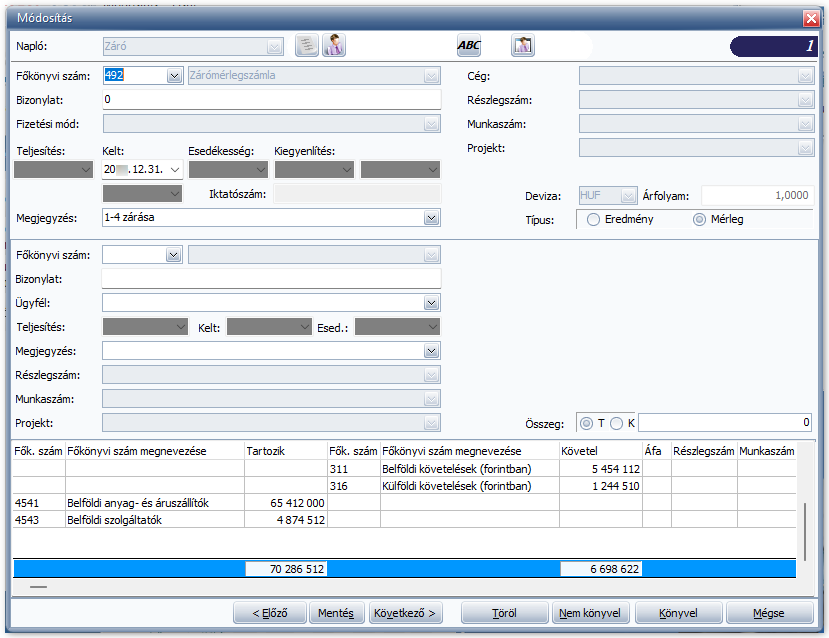Expand the header Megjegyzés 1-4 zárása dropdown
829x638 pixels.
(431, 218)
